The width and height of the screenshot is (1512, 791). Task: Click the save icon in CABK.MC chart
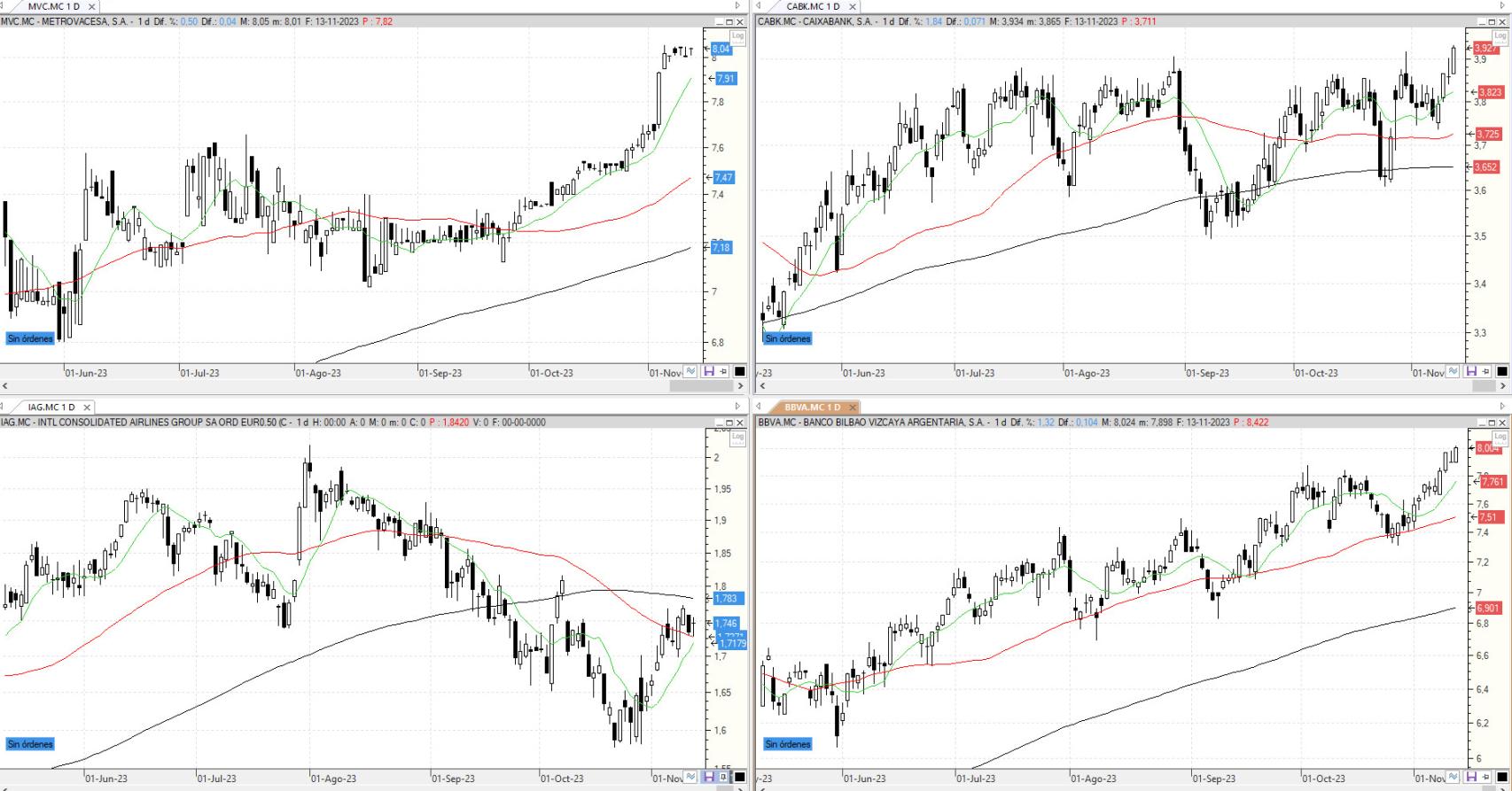(x=1472, y=372)
